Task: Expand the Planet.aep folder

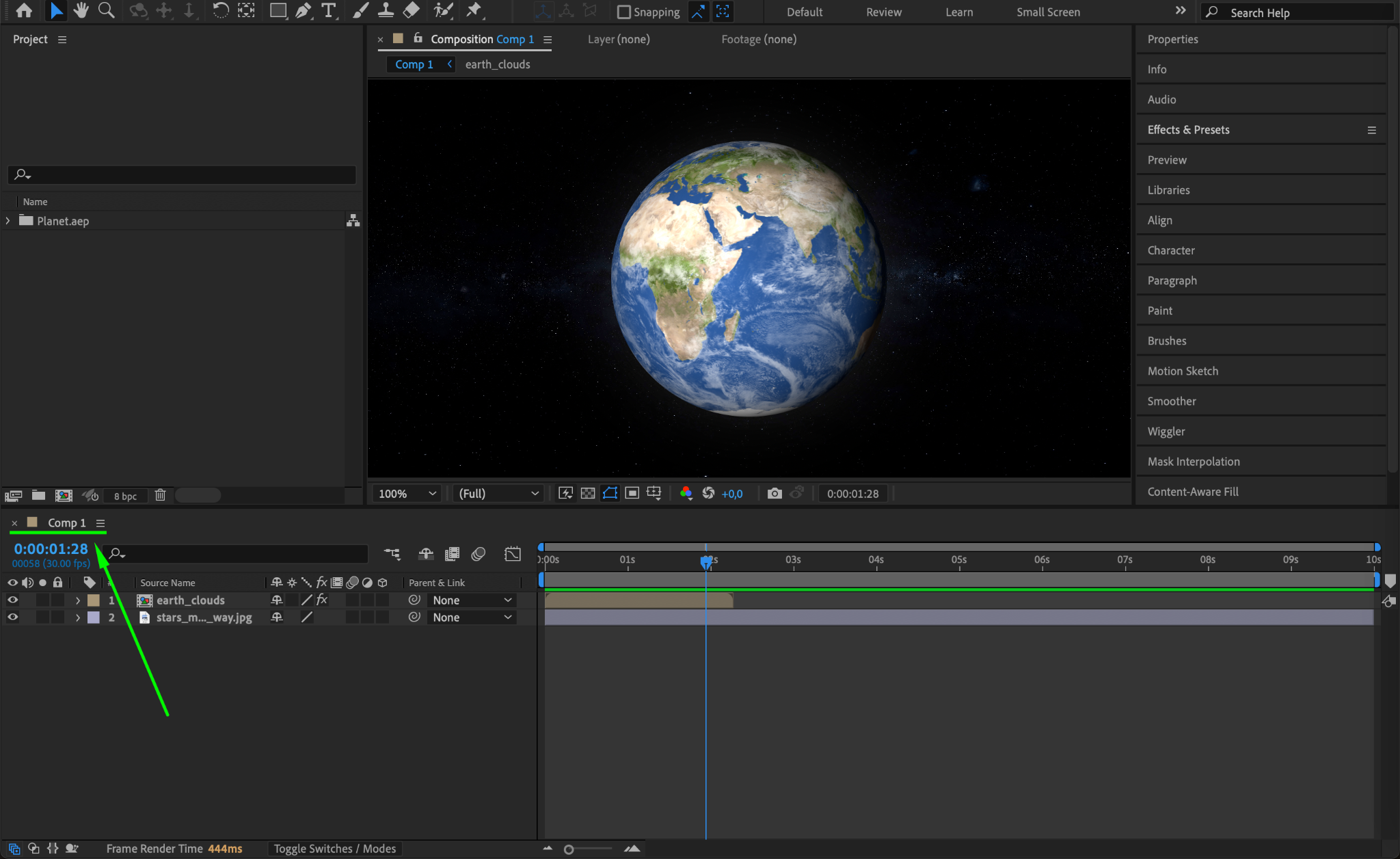Action: (8, 220)
